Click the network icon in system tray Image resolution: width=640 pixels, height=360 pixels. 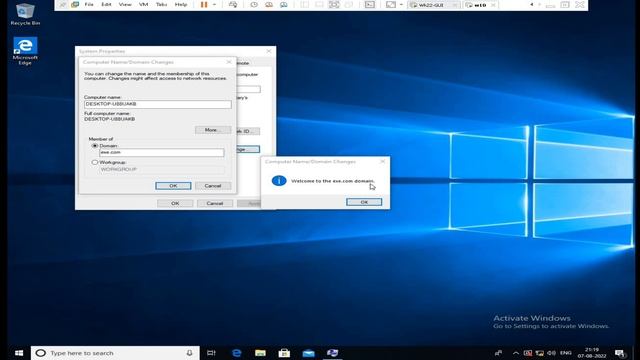(x=540, y=353)
